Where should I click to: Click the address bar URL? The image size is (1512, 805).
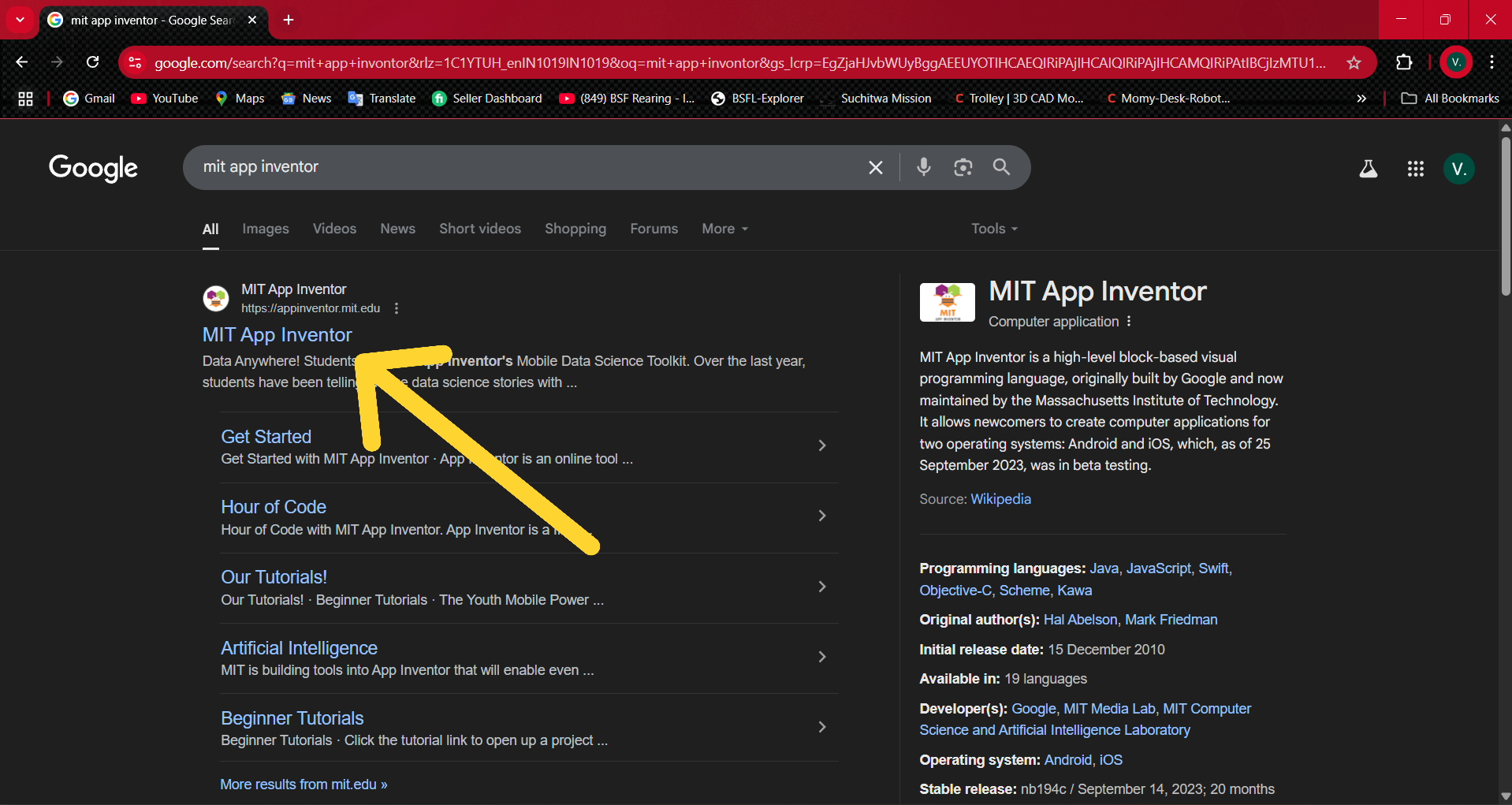tap(739, 62)
